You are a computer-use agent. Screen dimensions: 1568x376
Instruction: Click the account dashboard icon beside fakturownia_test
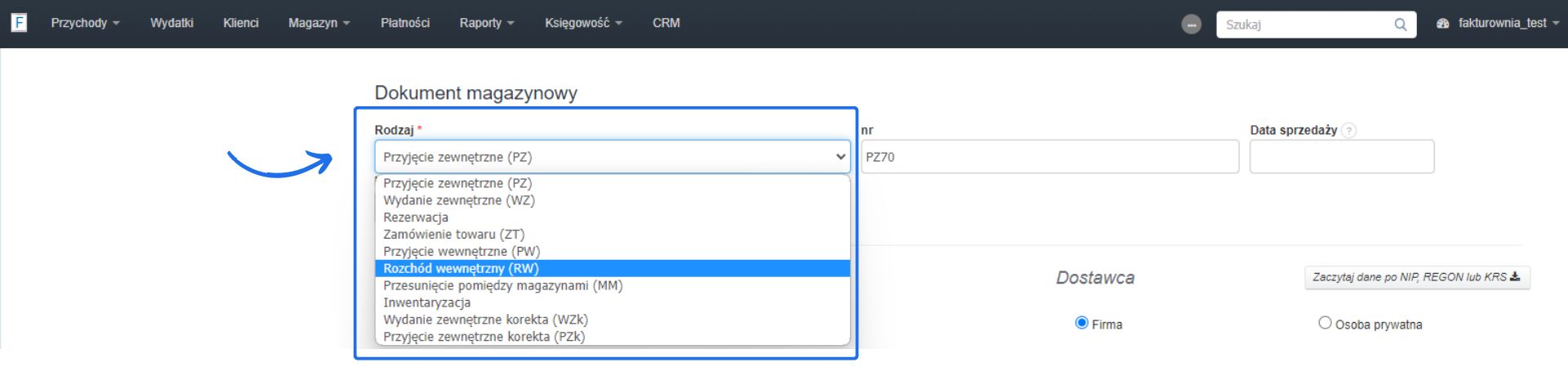pyautogui.click(x=1443, y=24)
